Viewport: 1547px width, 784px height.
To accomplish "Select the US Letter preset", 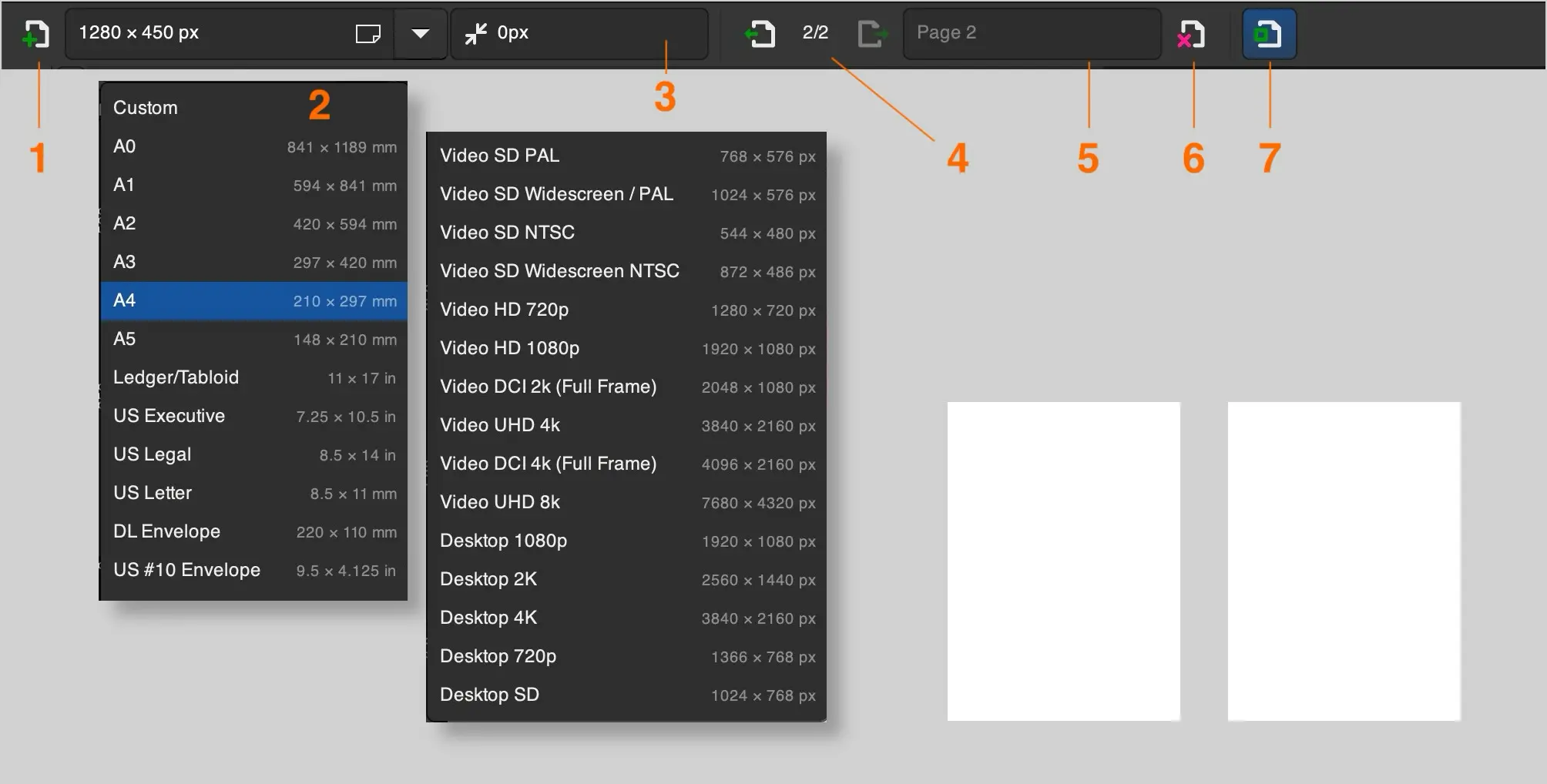I will (x=253, y=493).
